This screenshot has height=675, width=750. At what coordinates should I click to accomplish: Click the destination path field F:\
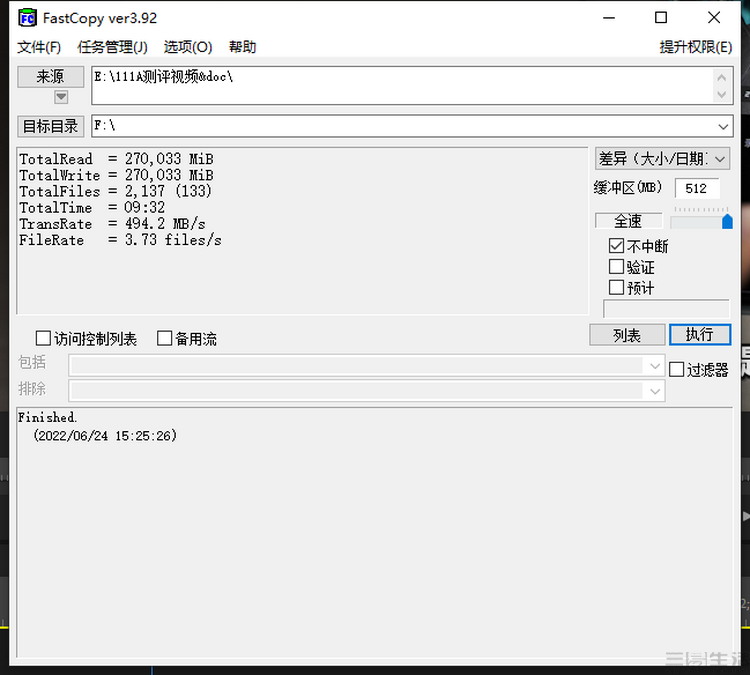[x=404, y=126]
